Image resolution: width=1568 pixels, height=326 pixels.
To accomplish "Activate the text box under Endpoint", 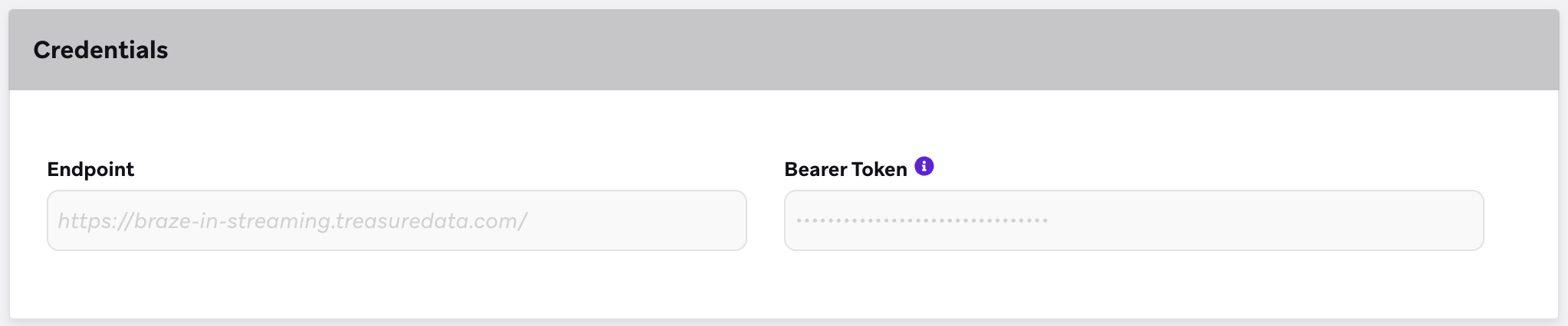I will (x=396, y=220).
